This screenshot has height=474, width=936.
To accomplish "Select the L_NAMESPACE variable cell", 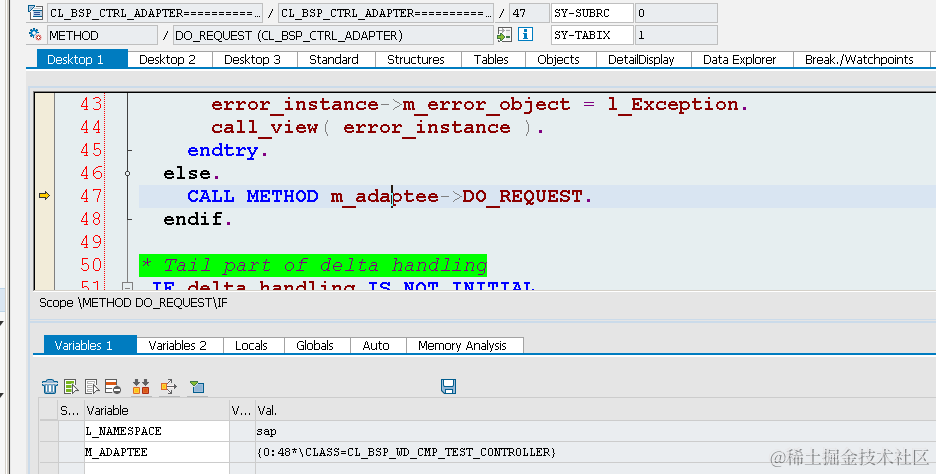I will (156, 431).
